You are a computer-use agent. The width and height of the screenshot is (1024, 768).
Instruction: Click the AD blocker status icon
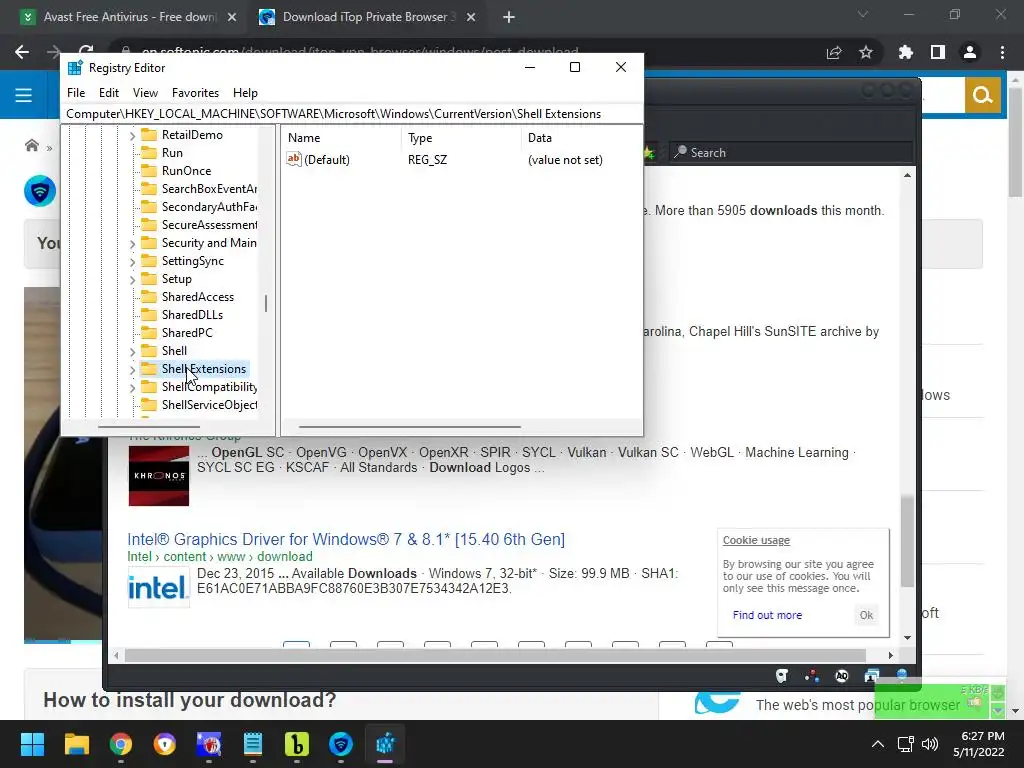coord(842,677)
